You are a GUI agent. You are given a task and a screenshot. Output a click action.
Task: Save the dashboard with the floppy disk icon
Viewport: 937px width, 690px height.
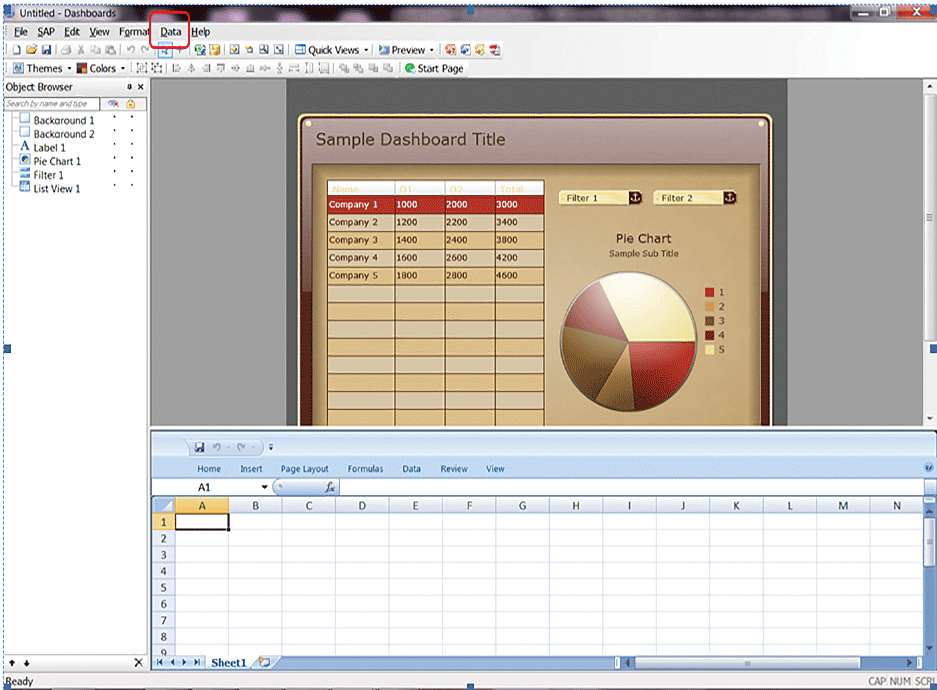tap(46, 50)
